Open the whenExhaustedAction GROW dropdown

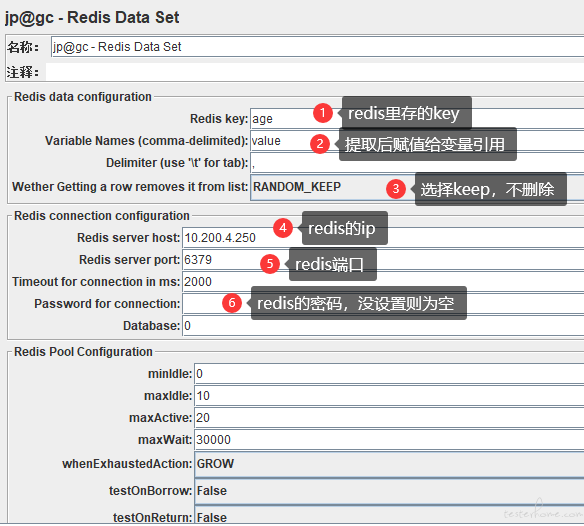pos(389,464)
